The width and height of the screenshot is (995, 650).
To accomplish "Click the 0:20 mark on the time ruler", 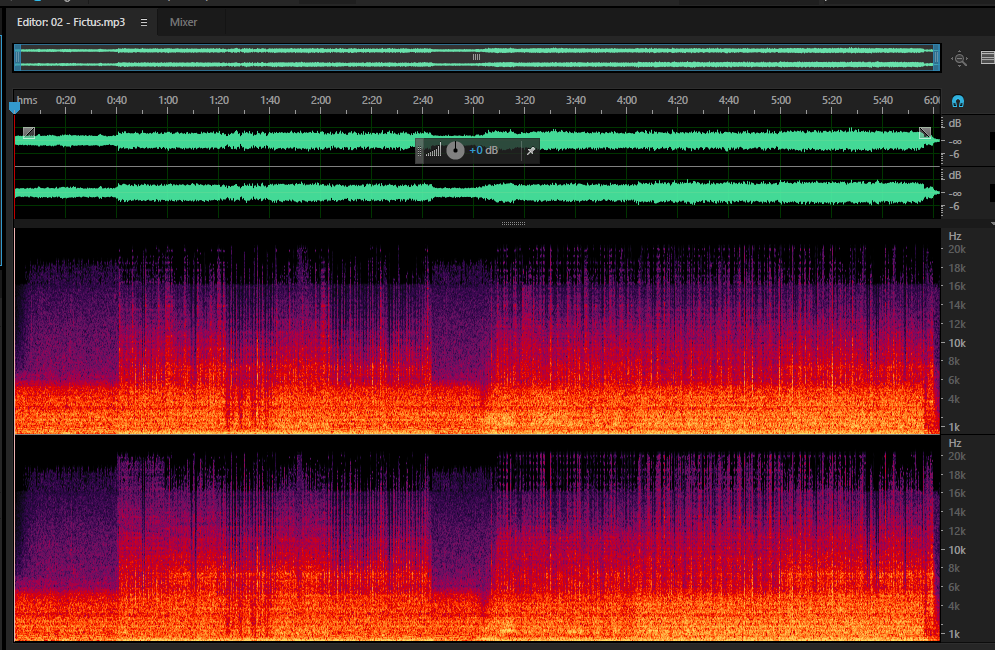I will point(65,100).
